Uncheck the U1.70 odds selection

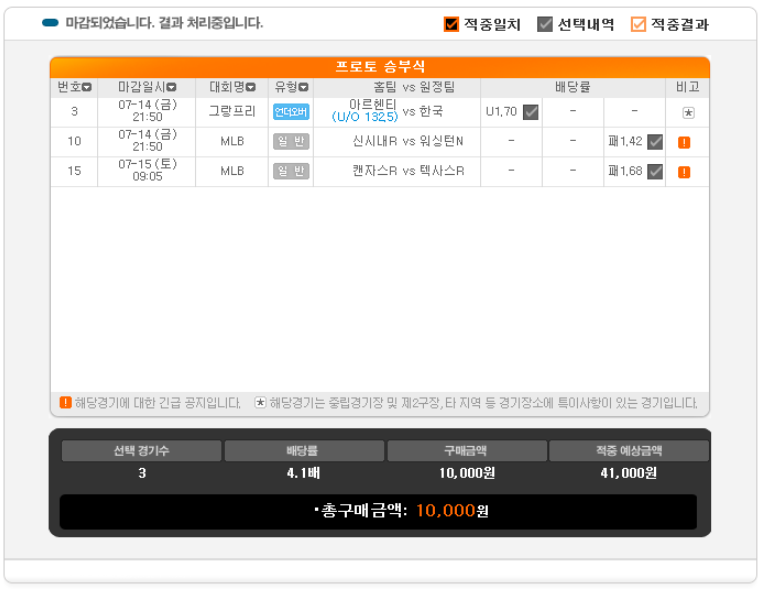pos(530,113)
